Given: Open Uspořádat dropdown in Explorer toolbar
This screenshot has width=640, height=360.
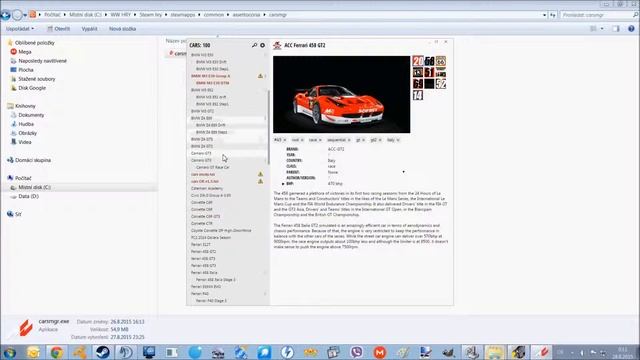Looking at the screenshot, I should click(x=20, y=29).
